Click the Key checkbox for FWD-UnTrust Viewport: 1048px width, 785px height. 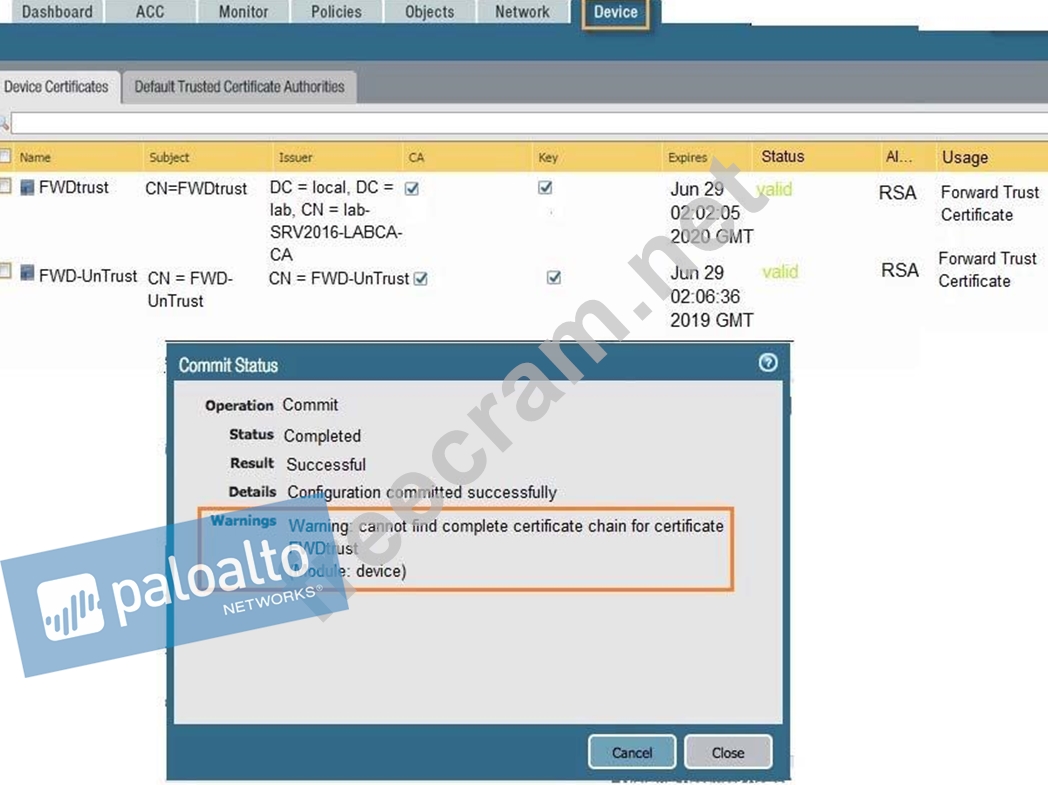click(x=553, y=278)
